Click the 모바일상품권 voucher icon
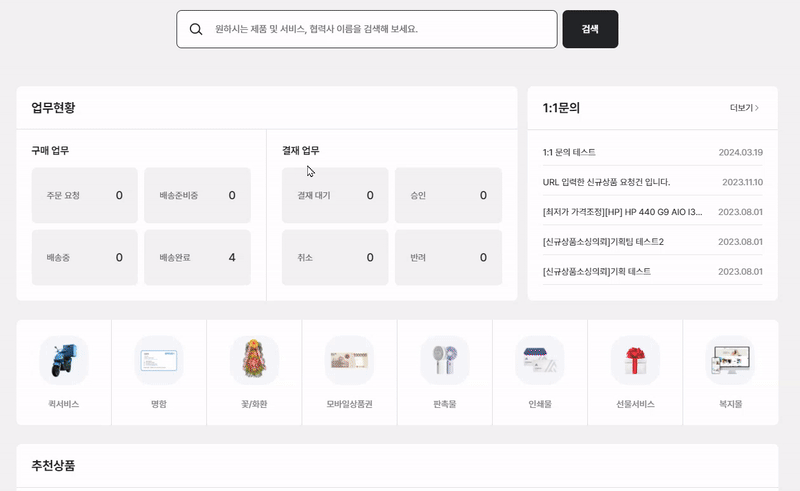Image resolution: width=800 pixels, height=491 pixels. (349, 360)
